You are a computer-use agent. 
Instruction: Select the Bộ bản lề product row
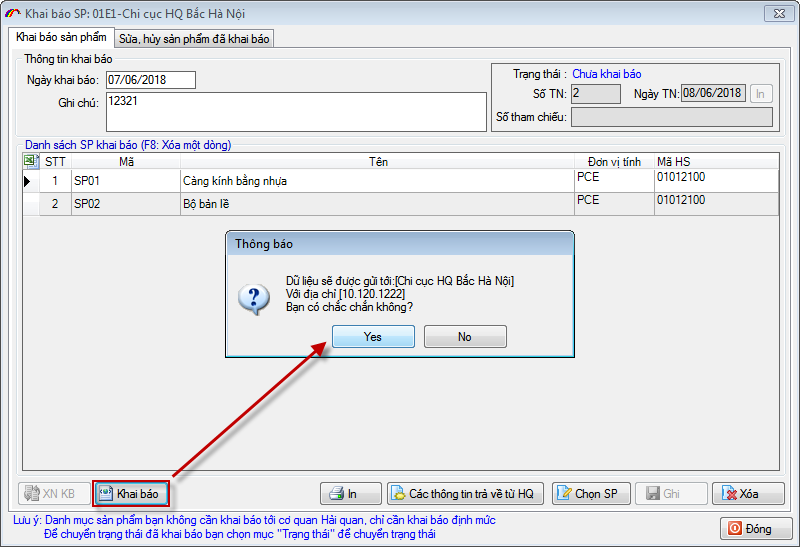[x=375, y=204]
